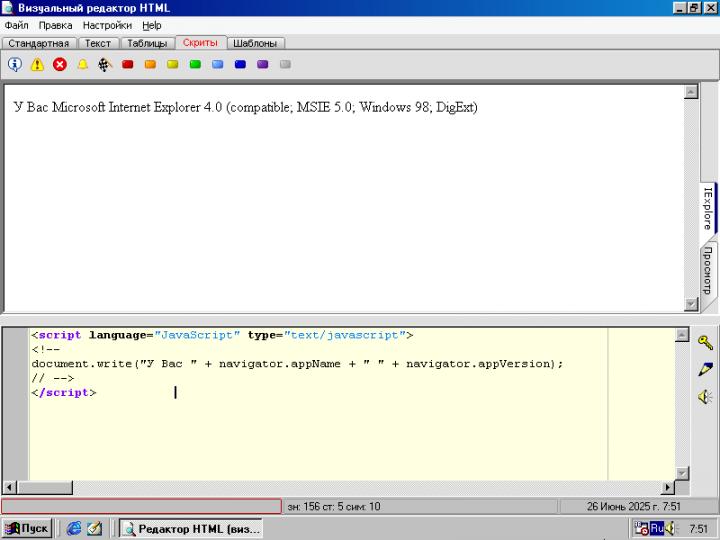Open the Настройки menu
Viewport: 720px width, 540px height.
[x=107, y=25]
